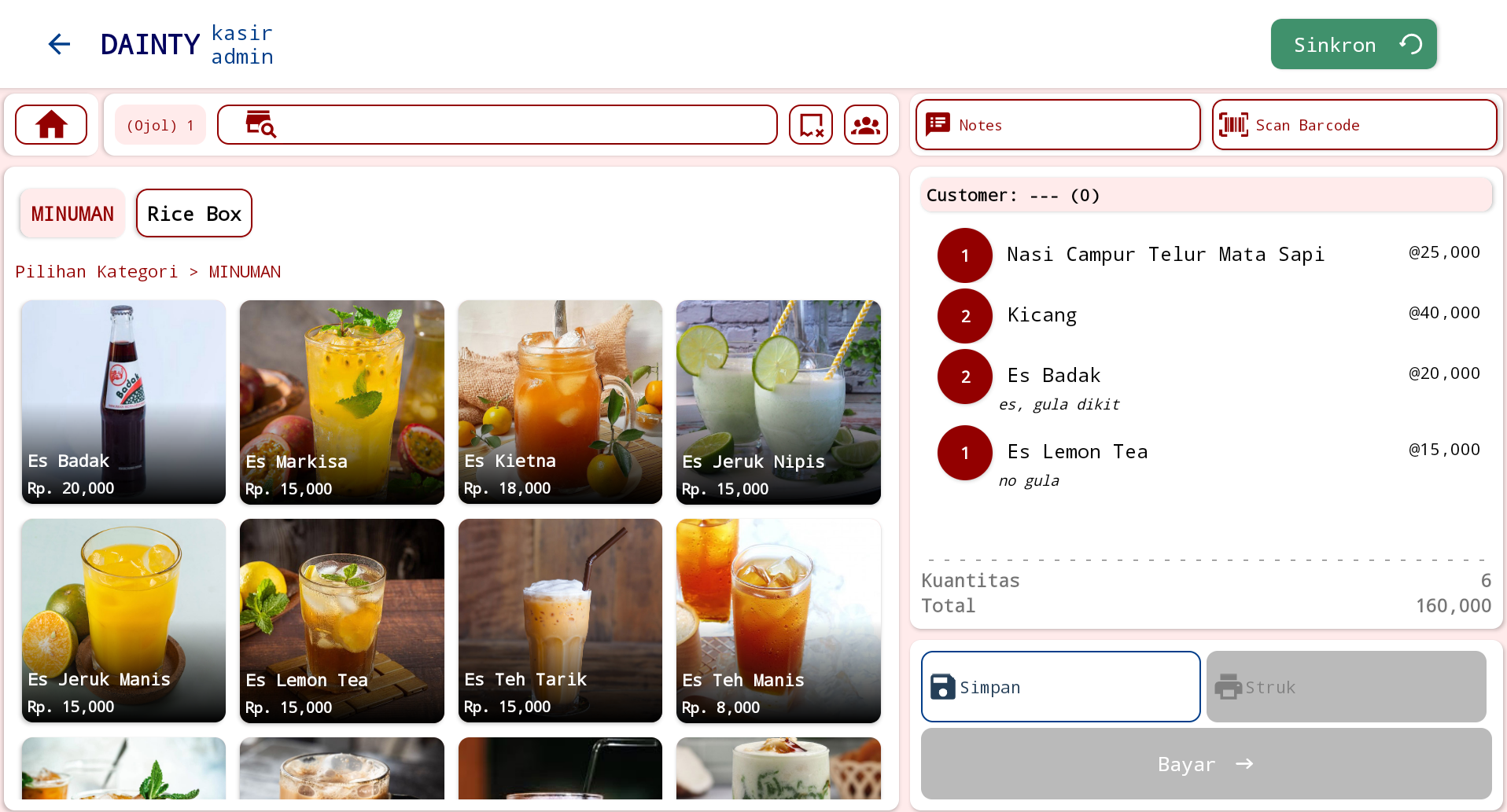
Task: Click the DAINTY app title
Action: (150, 45)
